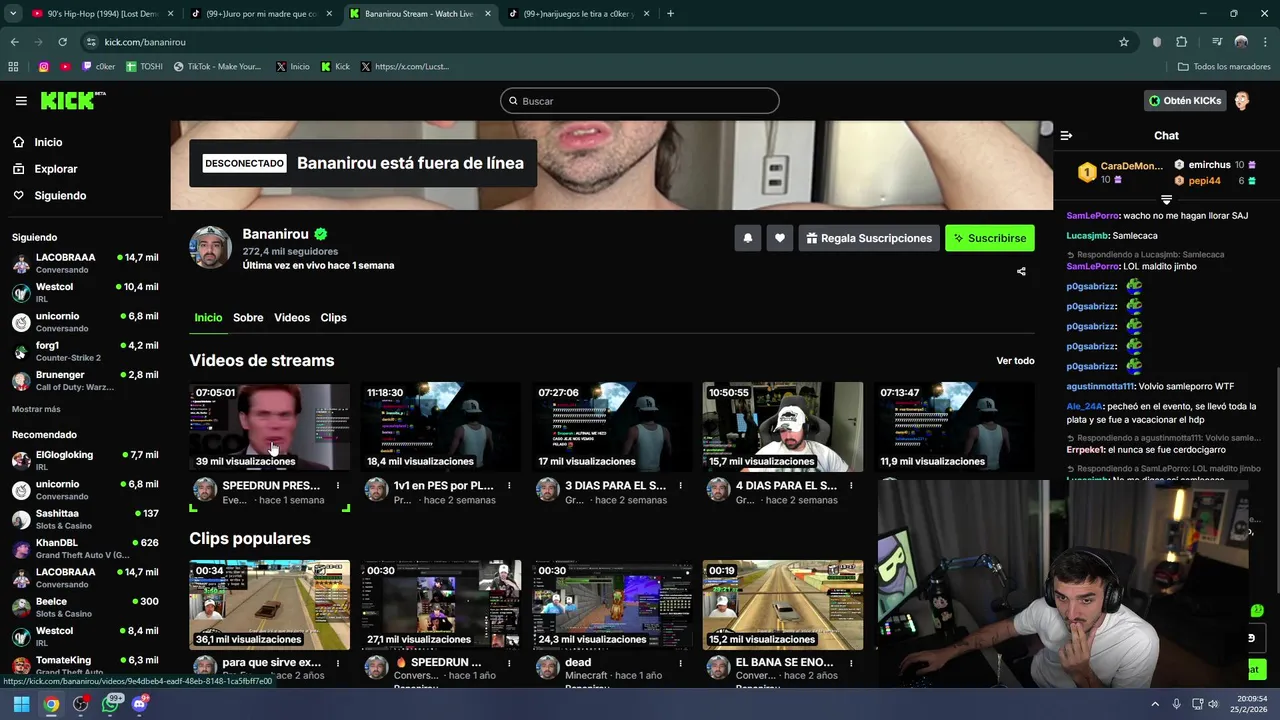Play the SPEEDRUN clip with 27,1 mil views
1280x720 pixels.
coord(441,605)
